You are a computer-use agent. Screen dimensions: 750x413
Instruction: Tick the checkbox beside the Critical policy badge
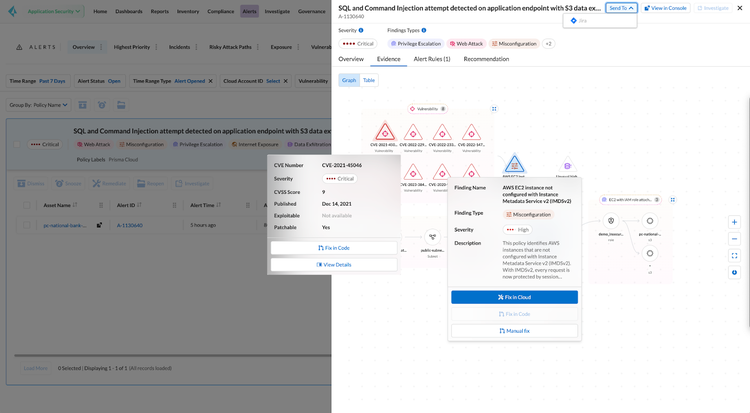17,144
